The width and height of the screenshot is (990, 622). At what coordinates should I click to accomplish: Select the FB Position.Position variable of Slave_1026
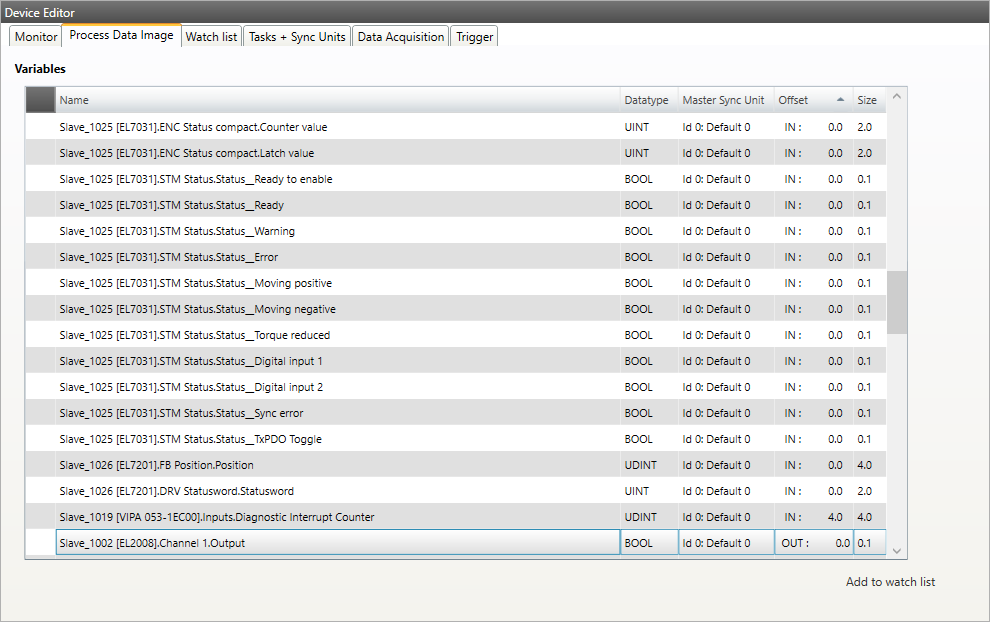300,465
